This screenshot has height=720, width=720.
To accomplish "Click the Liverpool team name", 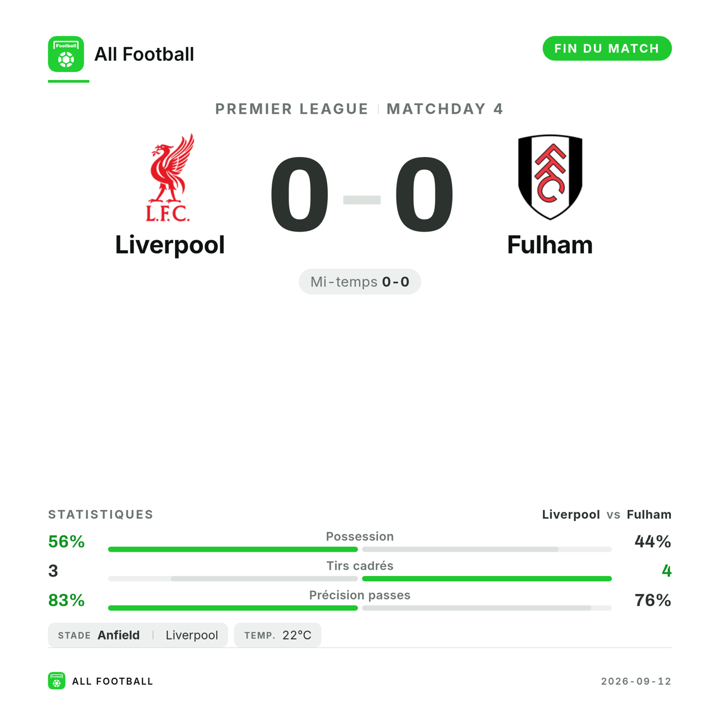I will tap(170, 245).
